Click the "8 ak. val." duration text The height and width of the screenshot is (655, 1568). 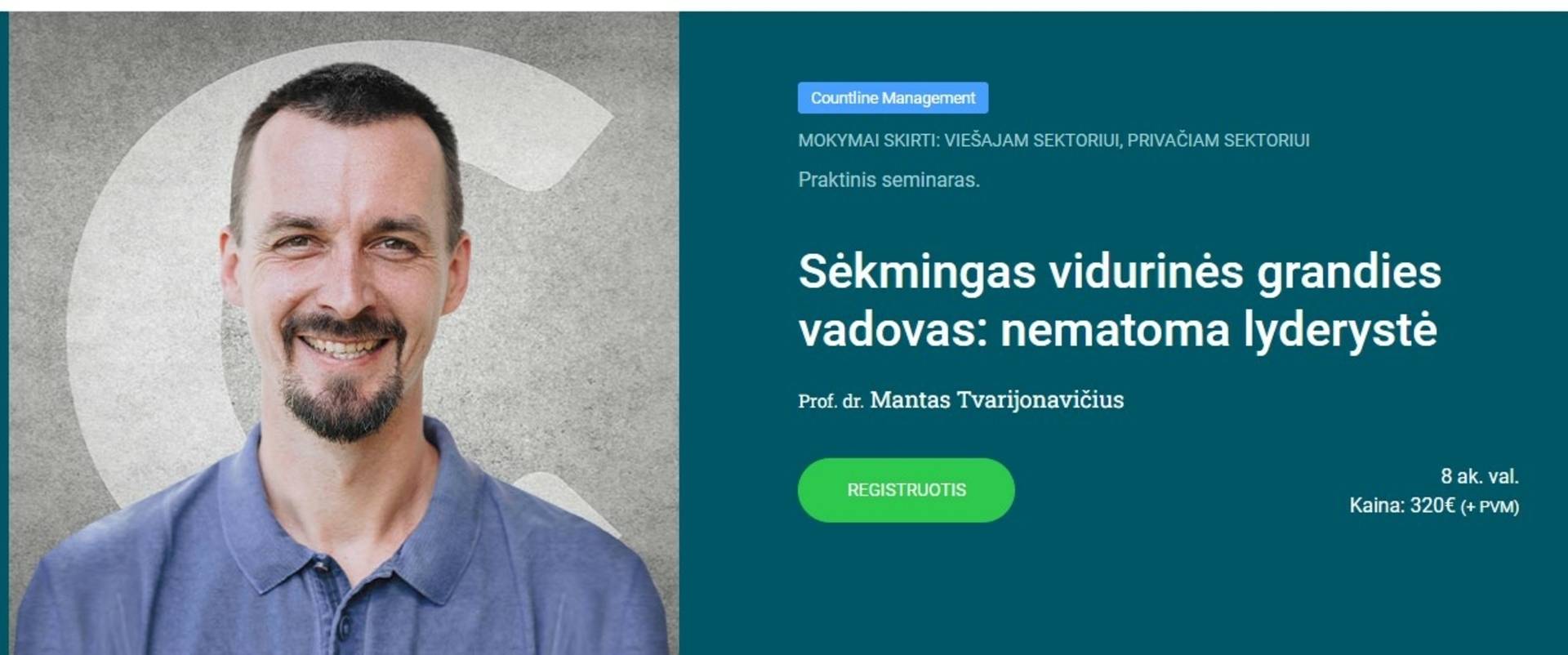click(1479, 476)
